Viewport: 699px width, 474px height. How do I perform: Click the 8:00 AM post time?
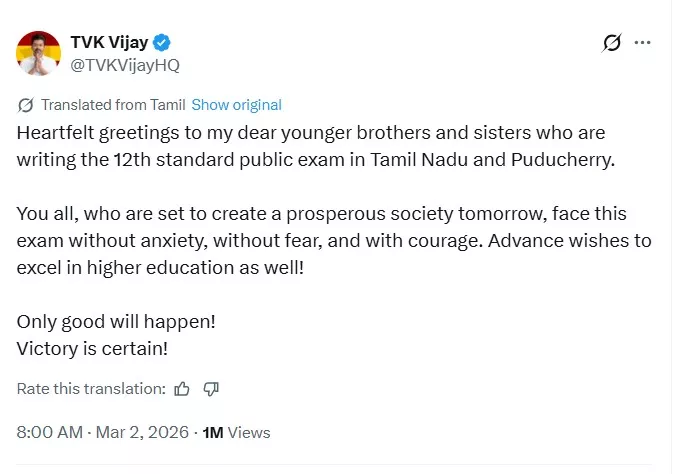[x=49, y=433]
